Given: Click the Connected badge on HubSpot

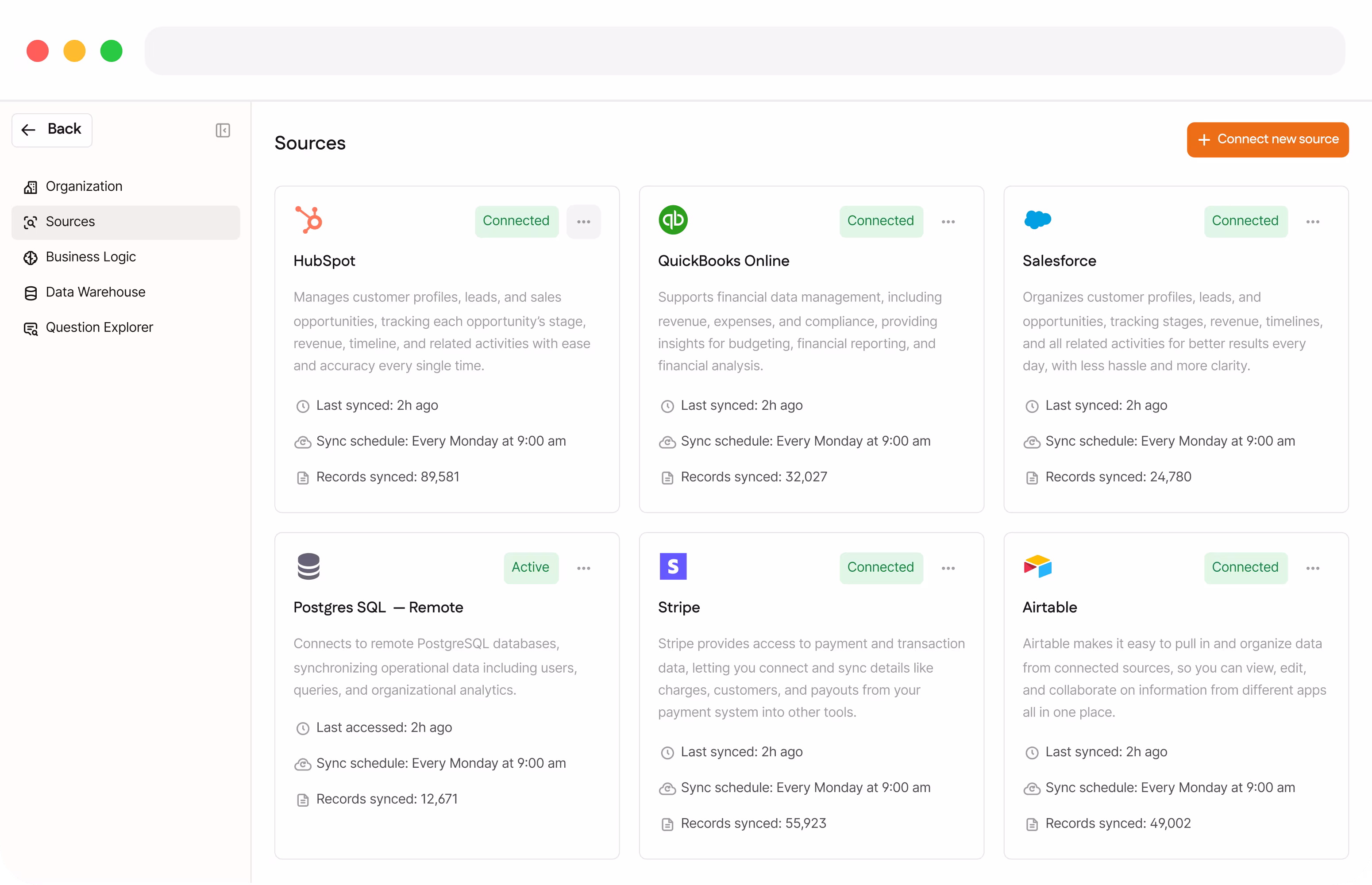Looking at the screenshot, I should click(x=516, y=221).
